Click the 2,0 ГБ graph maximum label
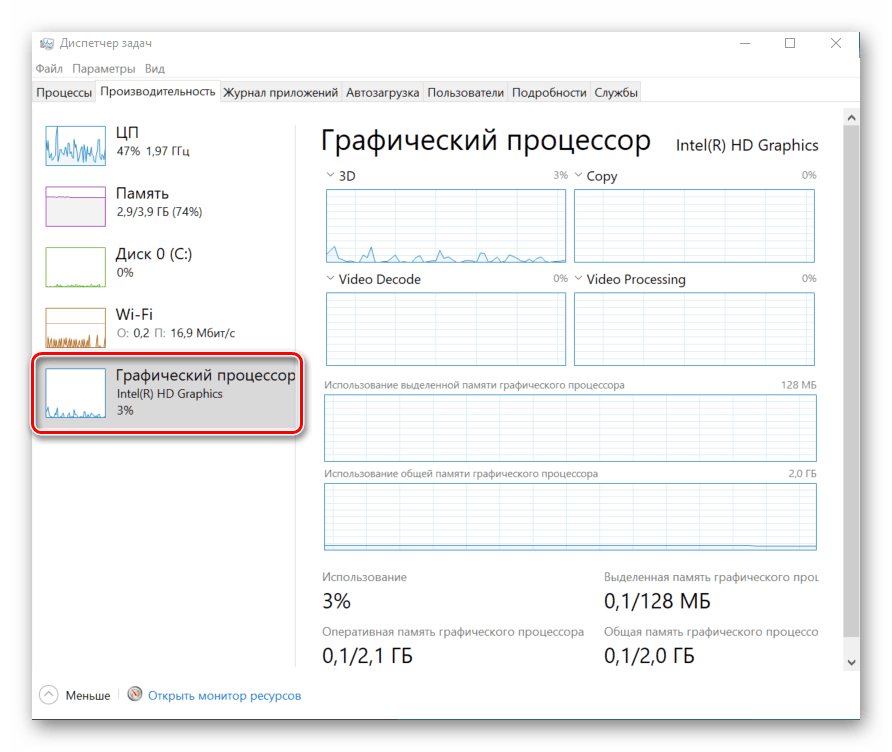 (802, 473)
